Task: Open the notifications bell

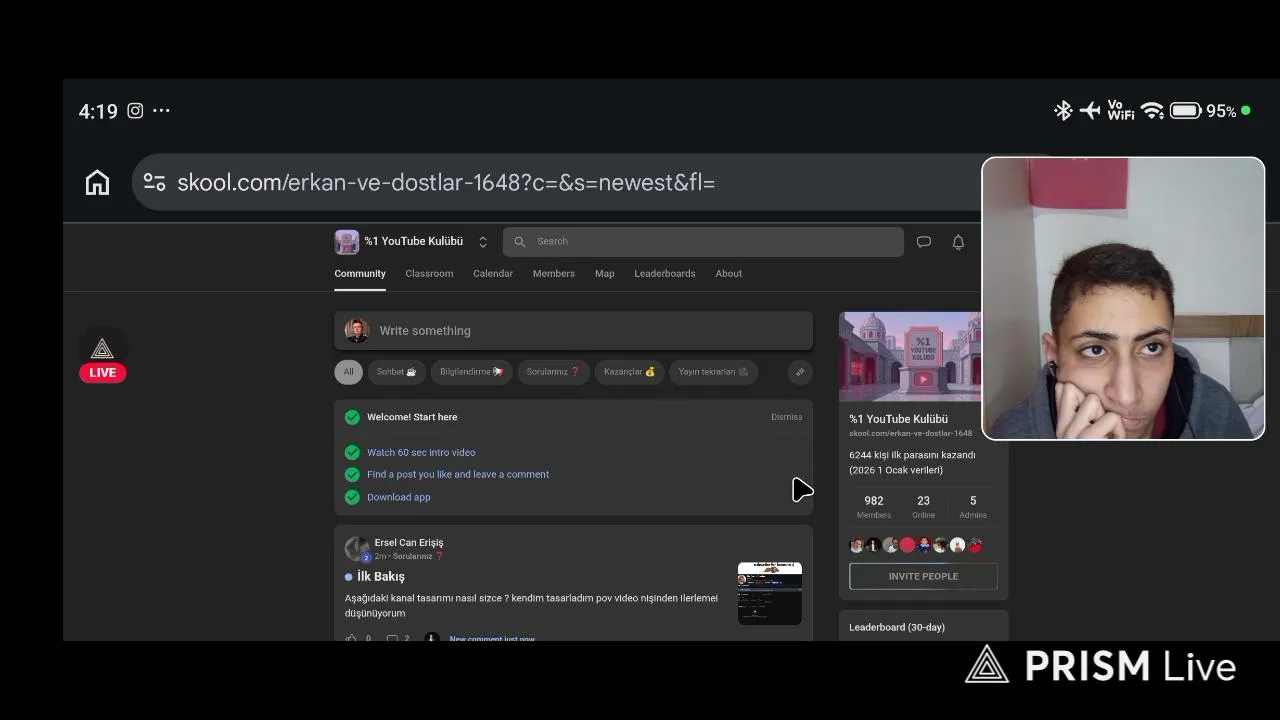Action: coord(958,242)
